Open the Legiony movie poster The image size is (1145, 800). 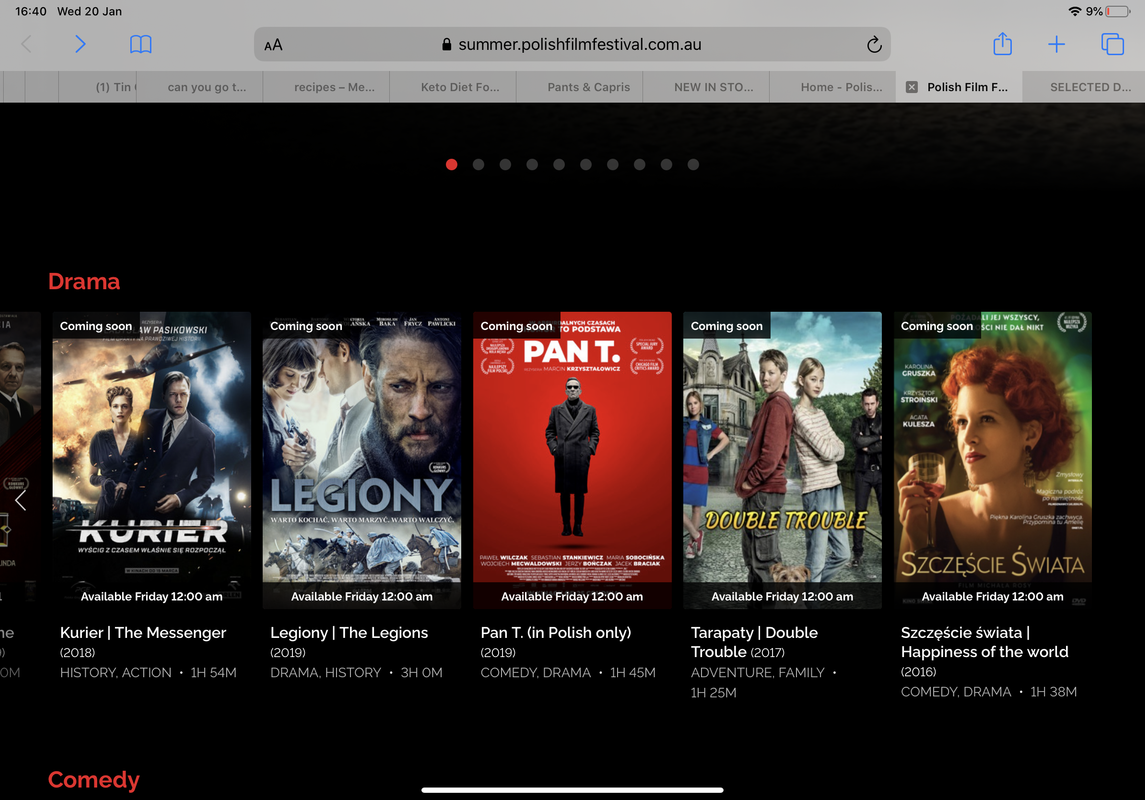point(362,460)
